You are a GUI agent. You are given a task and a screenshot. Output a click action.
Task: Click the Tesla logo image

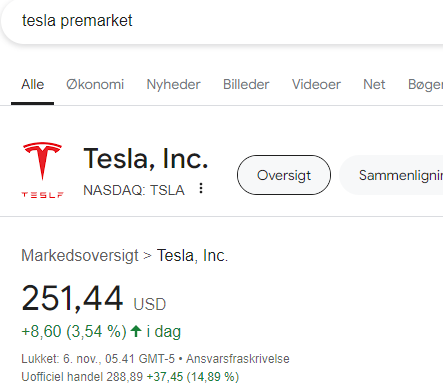pyautogui.click(x=42, y=170)
